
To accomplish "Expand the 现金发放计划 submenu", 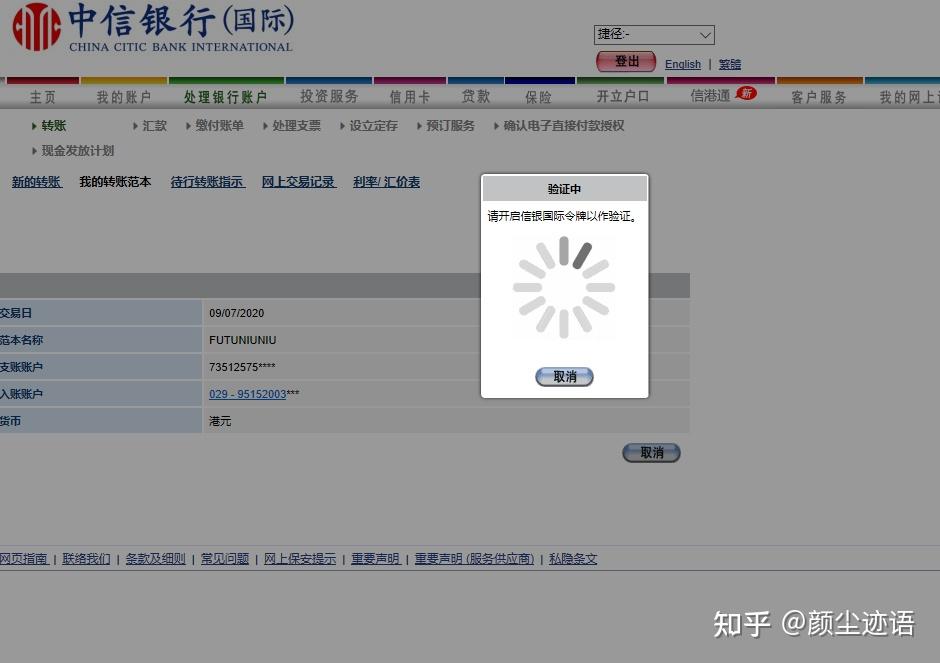I will coord(75,150).
